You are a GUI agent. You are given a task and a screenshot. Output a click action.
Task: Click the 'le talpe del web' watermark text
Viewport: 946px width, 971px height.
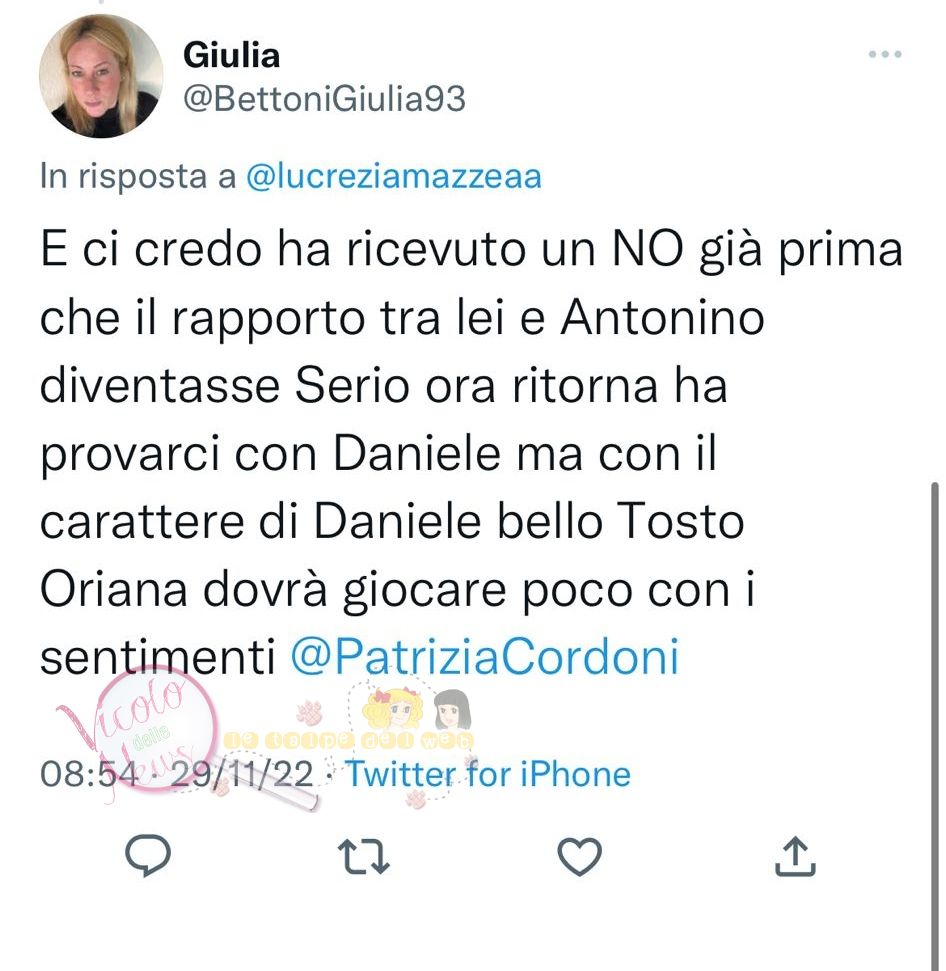[348, 741]
